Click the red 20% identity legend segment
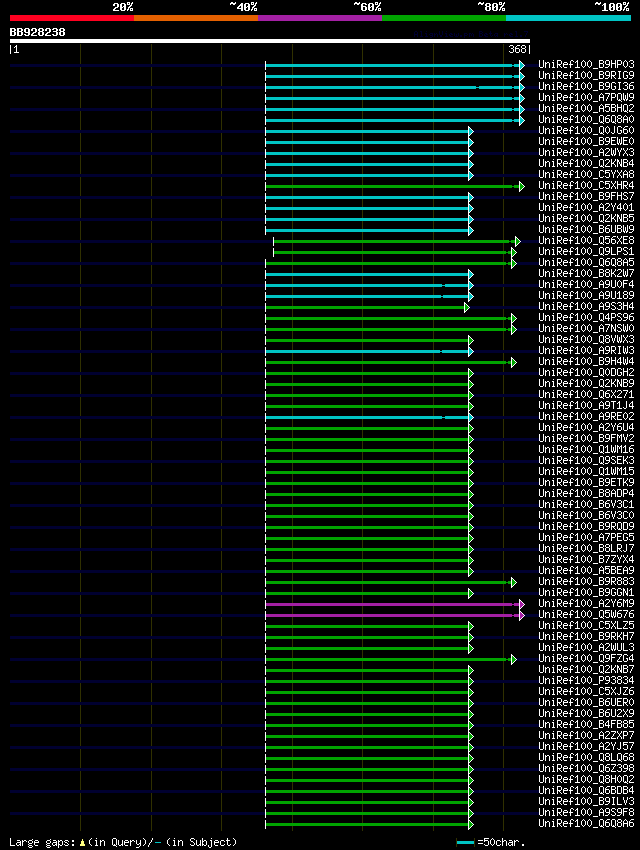Screen dimensions: 640x850 click(72, 18)
